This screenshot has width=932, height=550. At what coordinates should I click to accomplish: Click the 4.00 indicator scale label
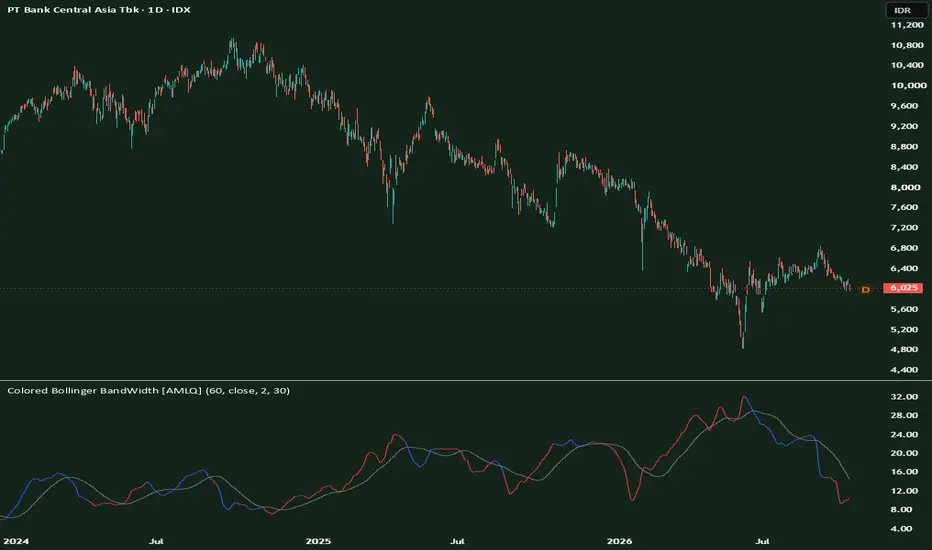[x=902, y=529]
